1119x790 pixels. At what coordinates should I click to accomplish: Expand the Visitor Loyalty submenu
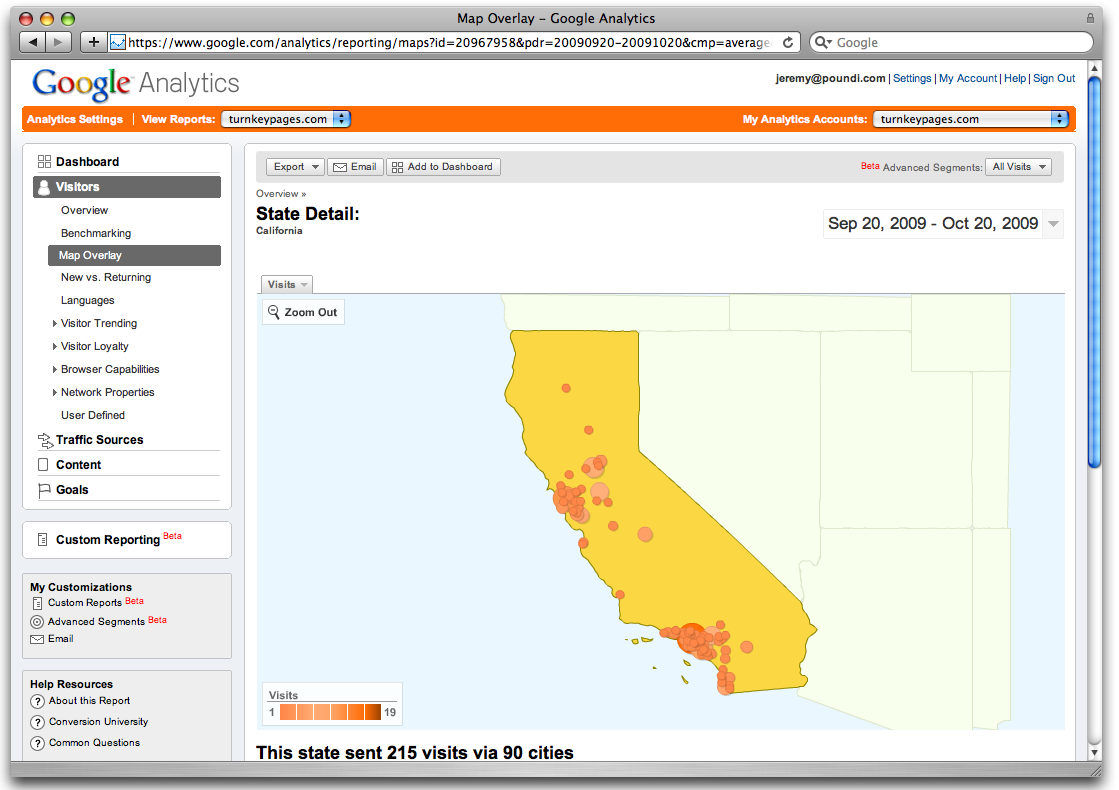click(x=55, y=346)
